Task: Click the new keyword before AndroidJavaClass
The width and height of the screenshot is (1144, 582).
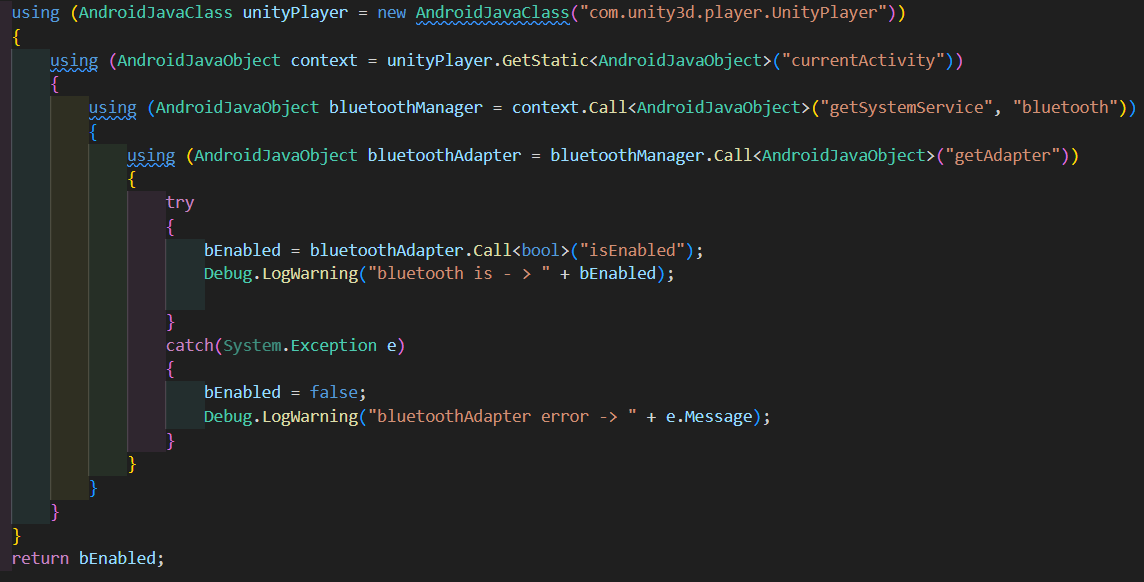Action: coord(392,13)
